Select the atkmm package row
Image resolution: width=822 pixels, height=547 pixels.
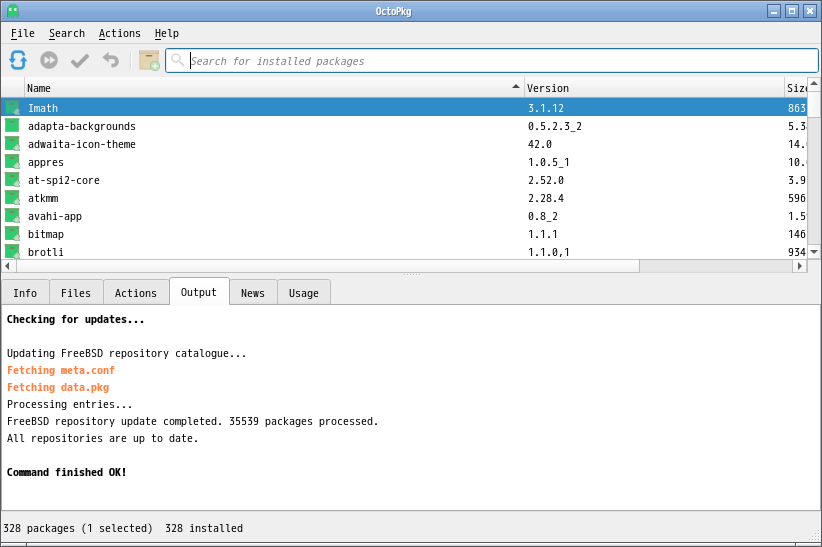(x=404, y=198)
